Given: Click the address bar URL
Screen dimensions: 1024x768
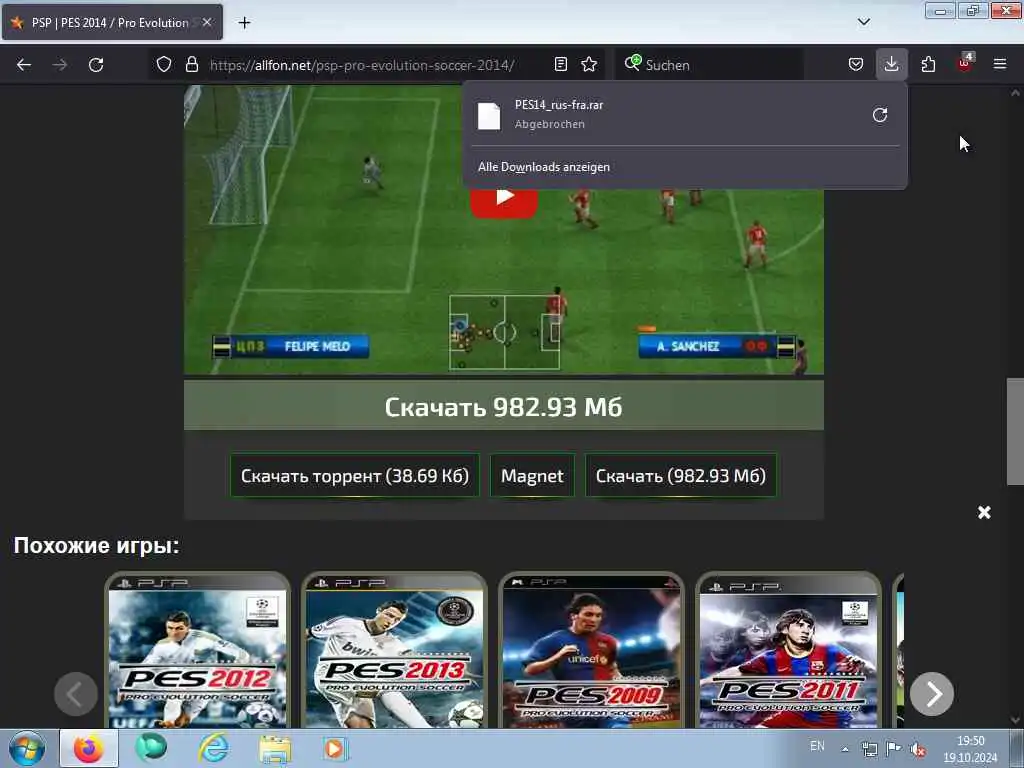Looking at the screenshot, I should coord(362,65).
